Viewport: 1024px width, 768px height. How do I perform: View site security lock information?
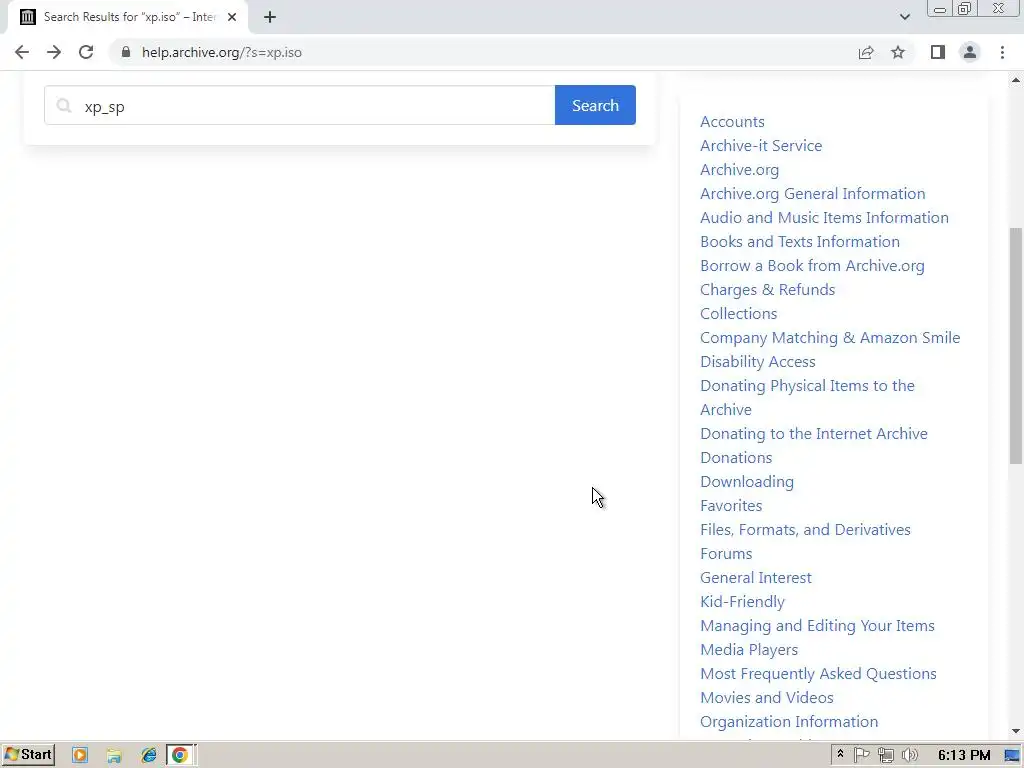click(126, 52)
